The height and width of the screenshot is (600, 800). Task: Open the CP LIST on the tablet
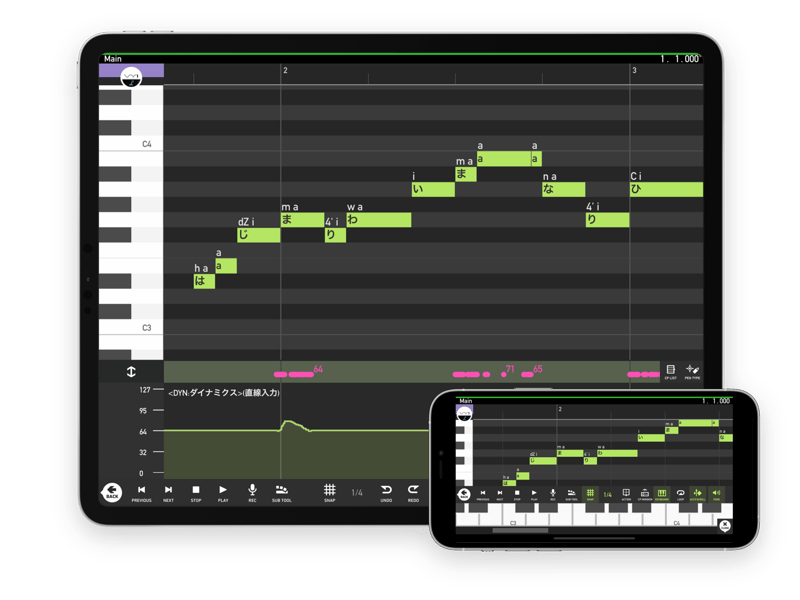coord(670,372)
